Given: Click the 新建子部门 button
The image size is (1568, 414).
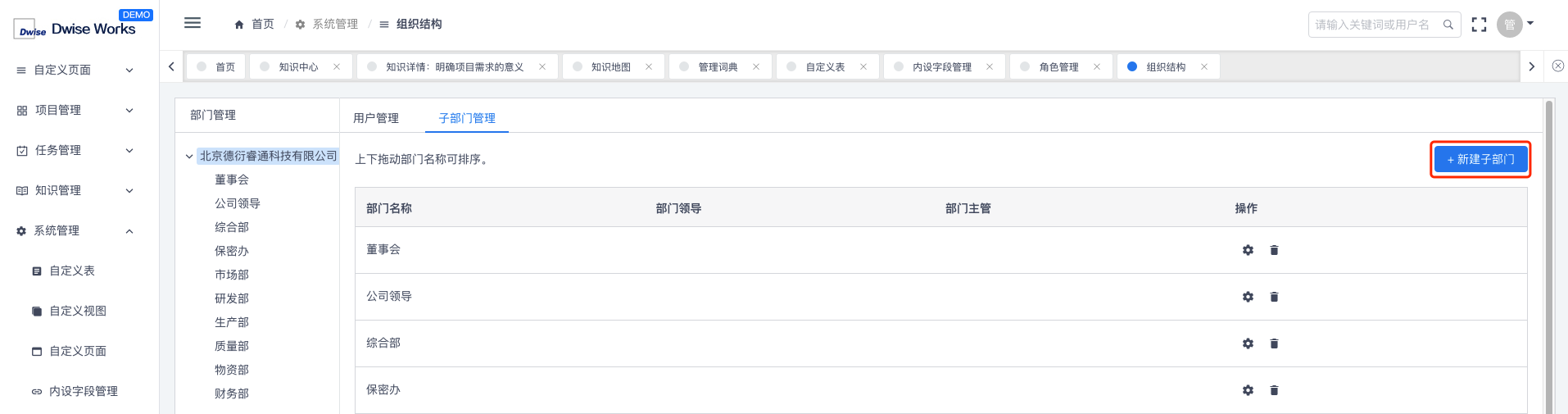Looking at the screenshot, I should (x=1480, y=159).
